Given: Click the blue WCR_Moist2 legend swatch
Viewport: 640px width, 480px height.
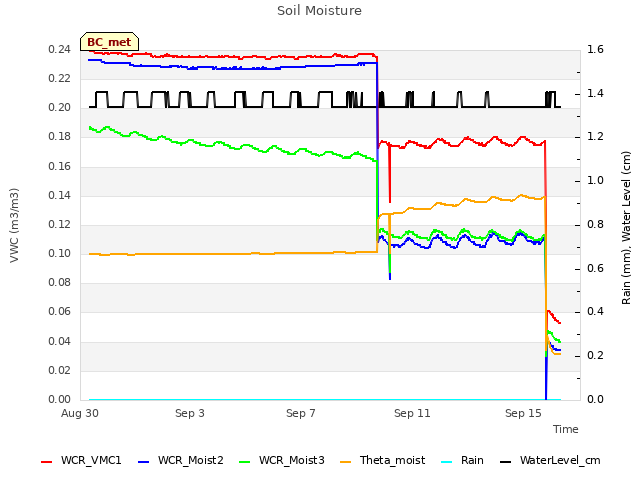Looking at the screenshot, I should [x=144, y=462].
